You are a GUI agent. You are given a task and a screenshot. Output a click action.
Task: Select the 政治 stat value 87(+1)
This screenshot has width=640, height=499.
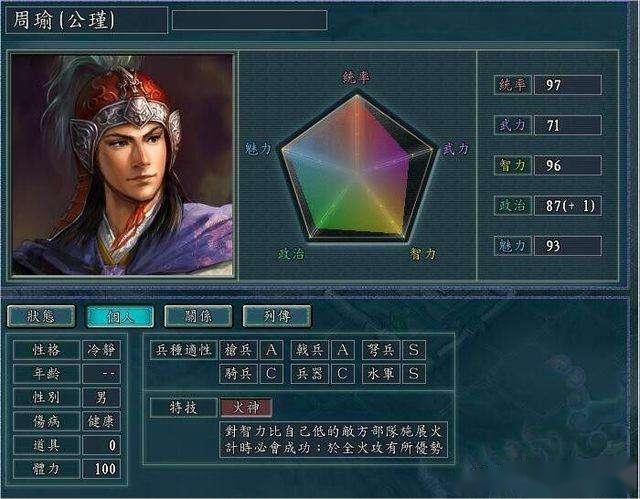tap(568, 205)
